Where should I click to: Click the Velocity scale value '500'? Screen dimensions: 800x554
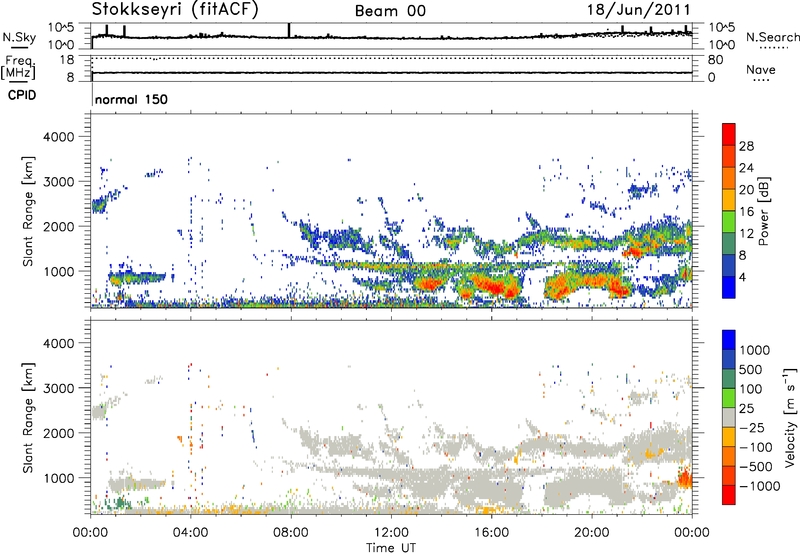753,370
